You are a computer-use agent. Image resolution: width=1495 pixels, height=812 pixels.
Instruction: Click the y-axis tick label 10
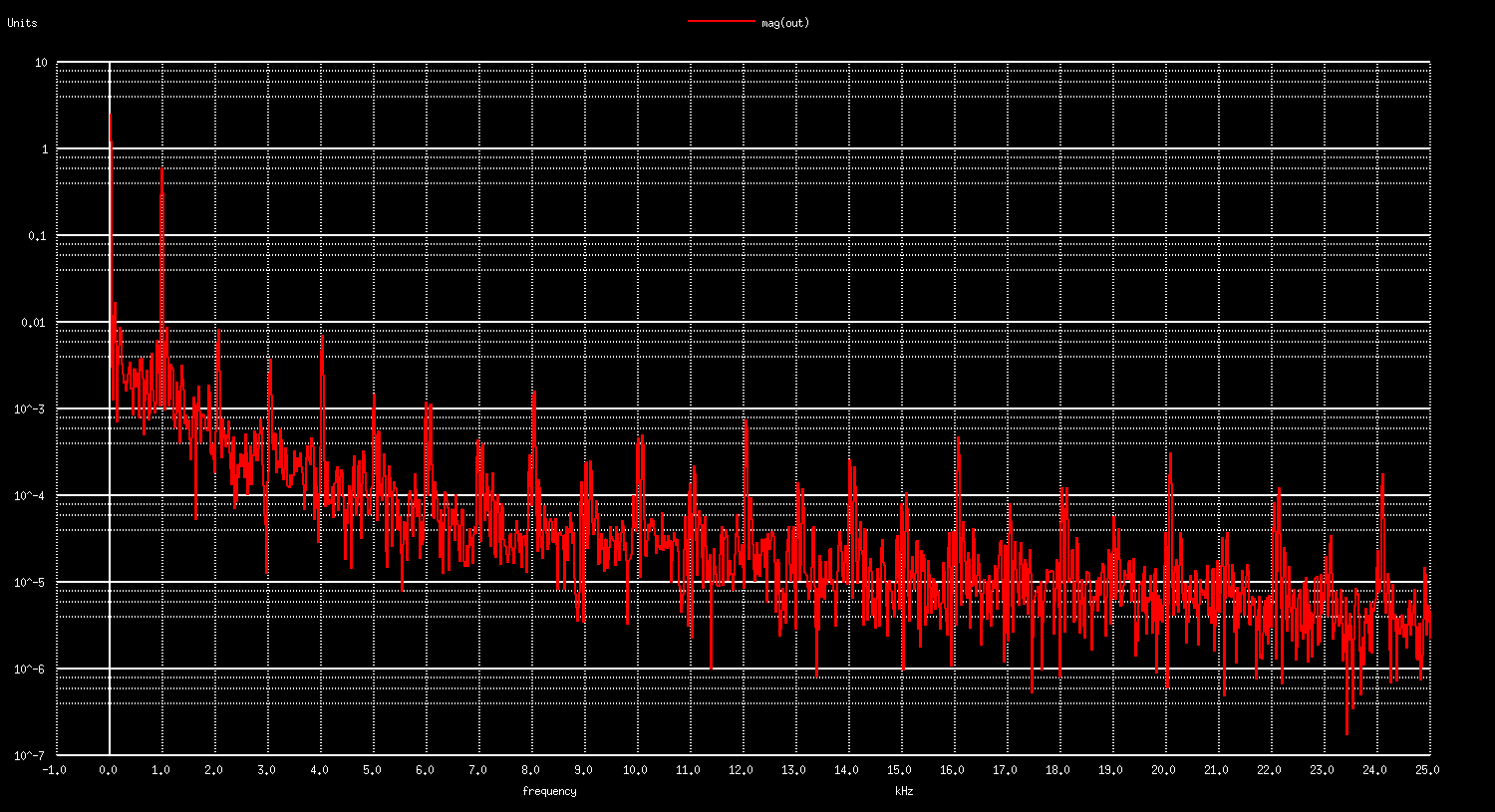[41, 62]
